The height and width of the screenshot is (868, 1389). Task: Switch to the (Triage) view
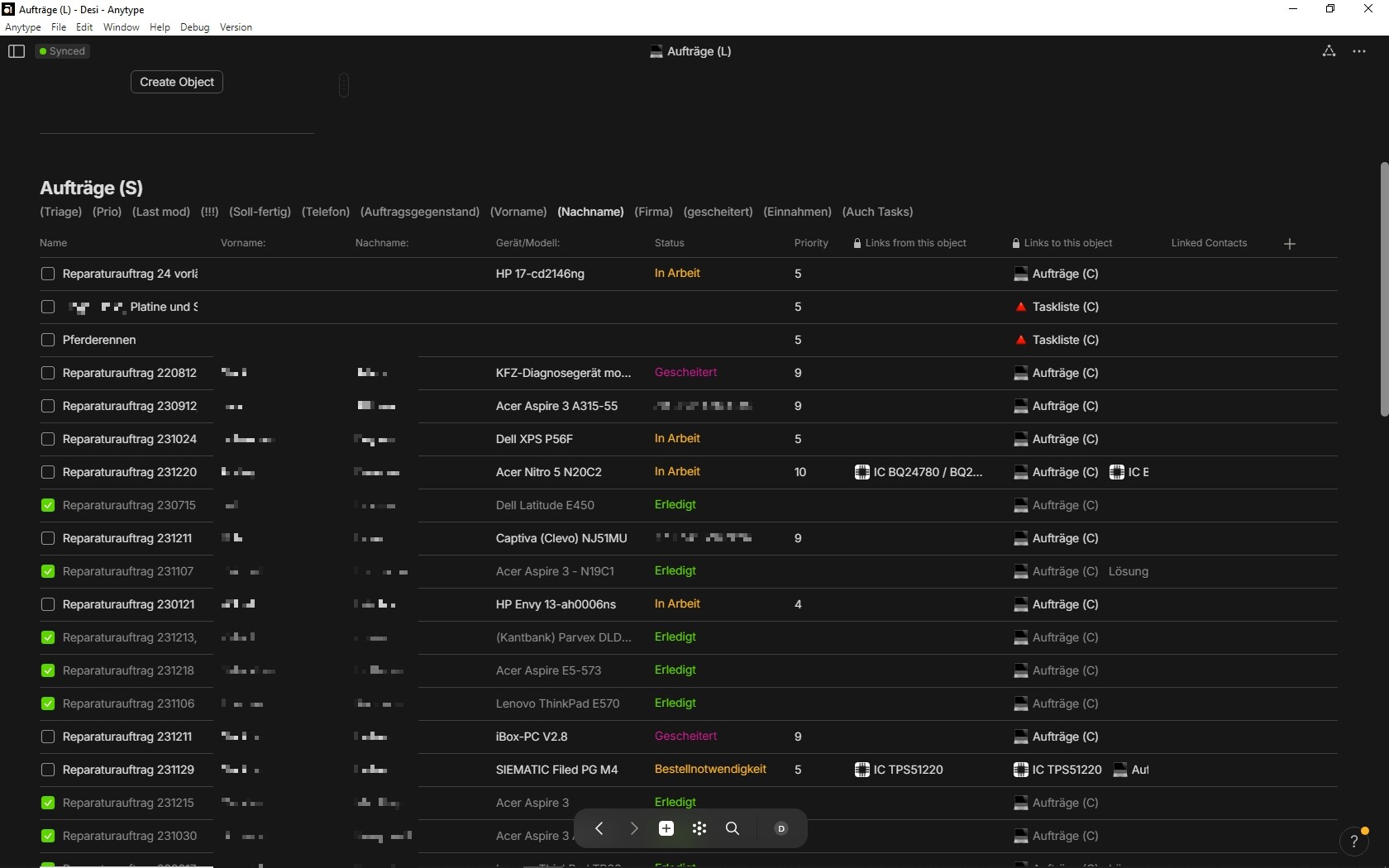pyautogui.click(x=61, y=212)
